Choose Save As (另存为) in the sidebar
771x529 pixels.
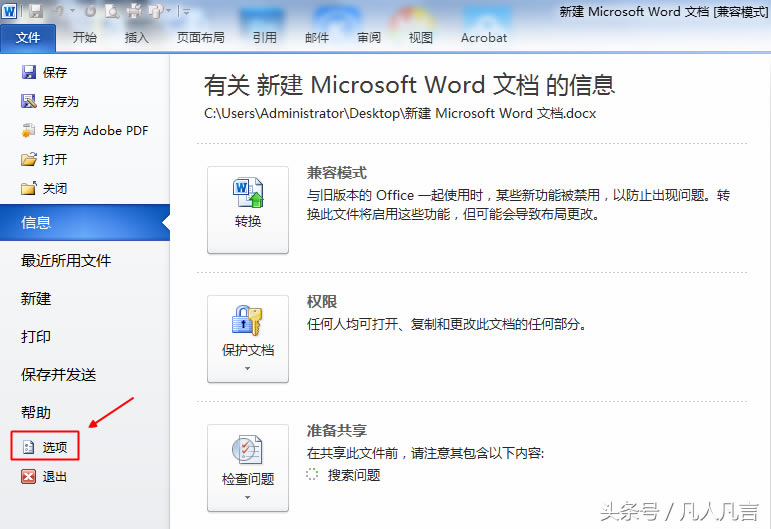pyautogui.click(x=59, y=101)
